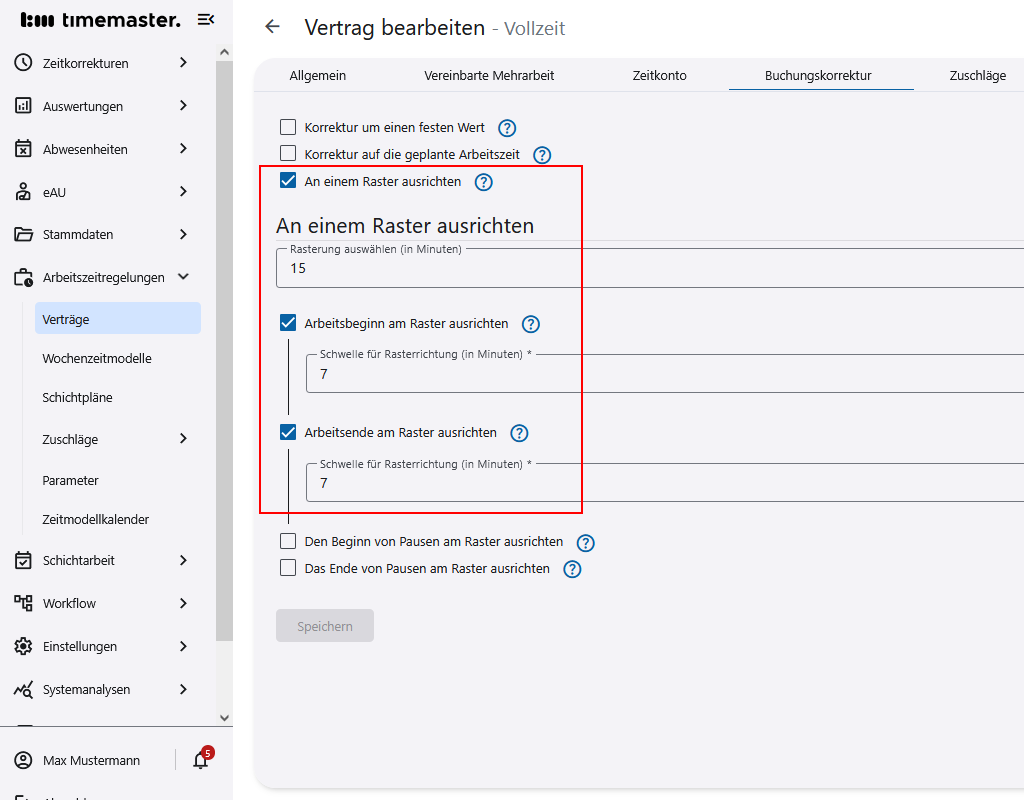Click help icon next to Arbeitsbeginn am Raster ausrichten
The width and height of the screenshot is (1024, 800).
(x=531, y=324)
